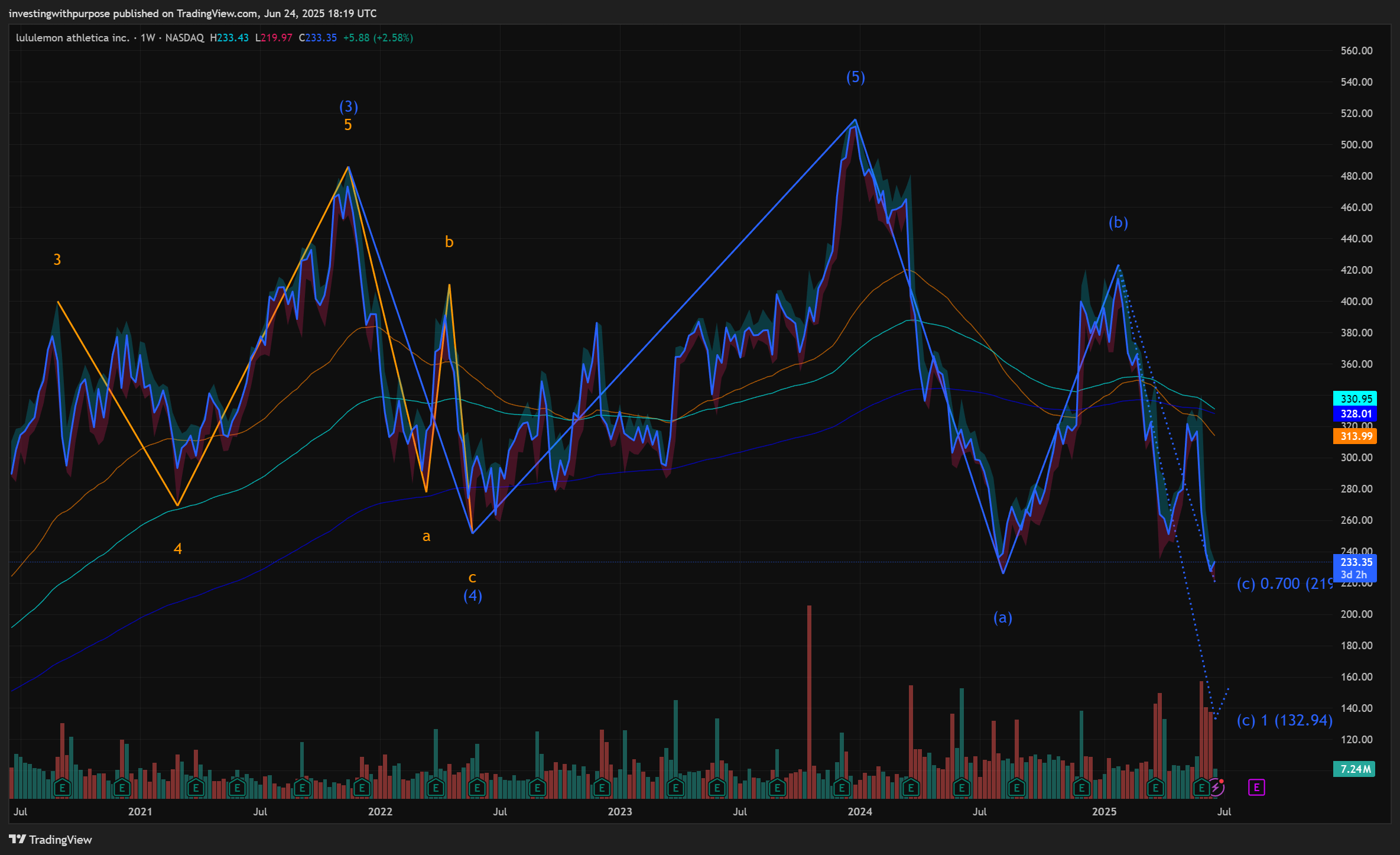1400x855 pixels.
Task: Click the earnings E marker nearest the 2024 label
Action: click(842, 788)
